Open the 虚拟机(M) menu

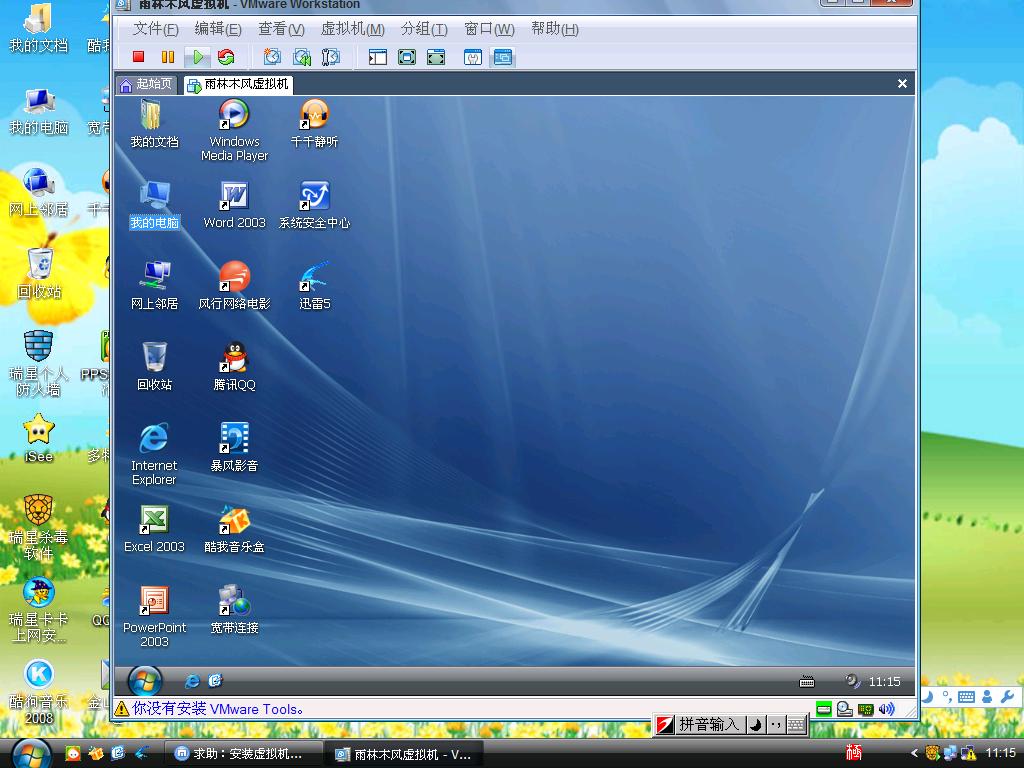coord(352,29)
